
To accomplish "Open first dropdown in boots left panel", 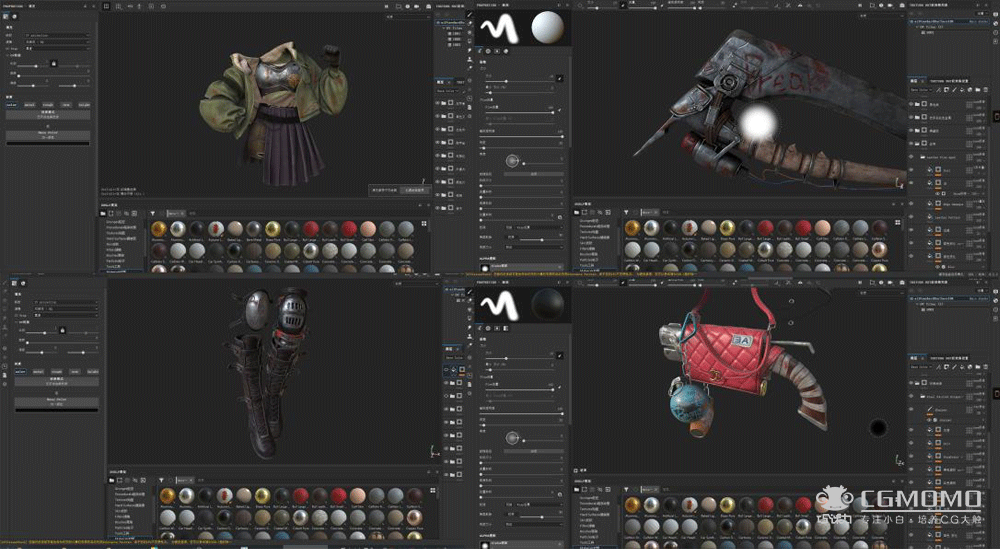I will pos(66,302).
